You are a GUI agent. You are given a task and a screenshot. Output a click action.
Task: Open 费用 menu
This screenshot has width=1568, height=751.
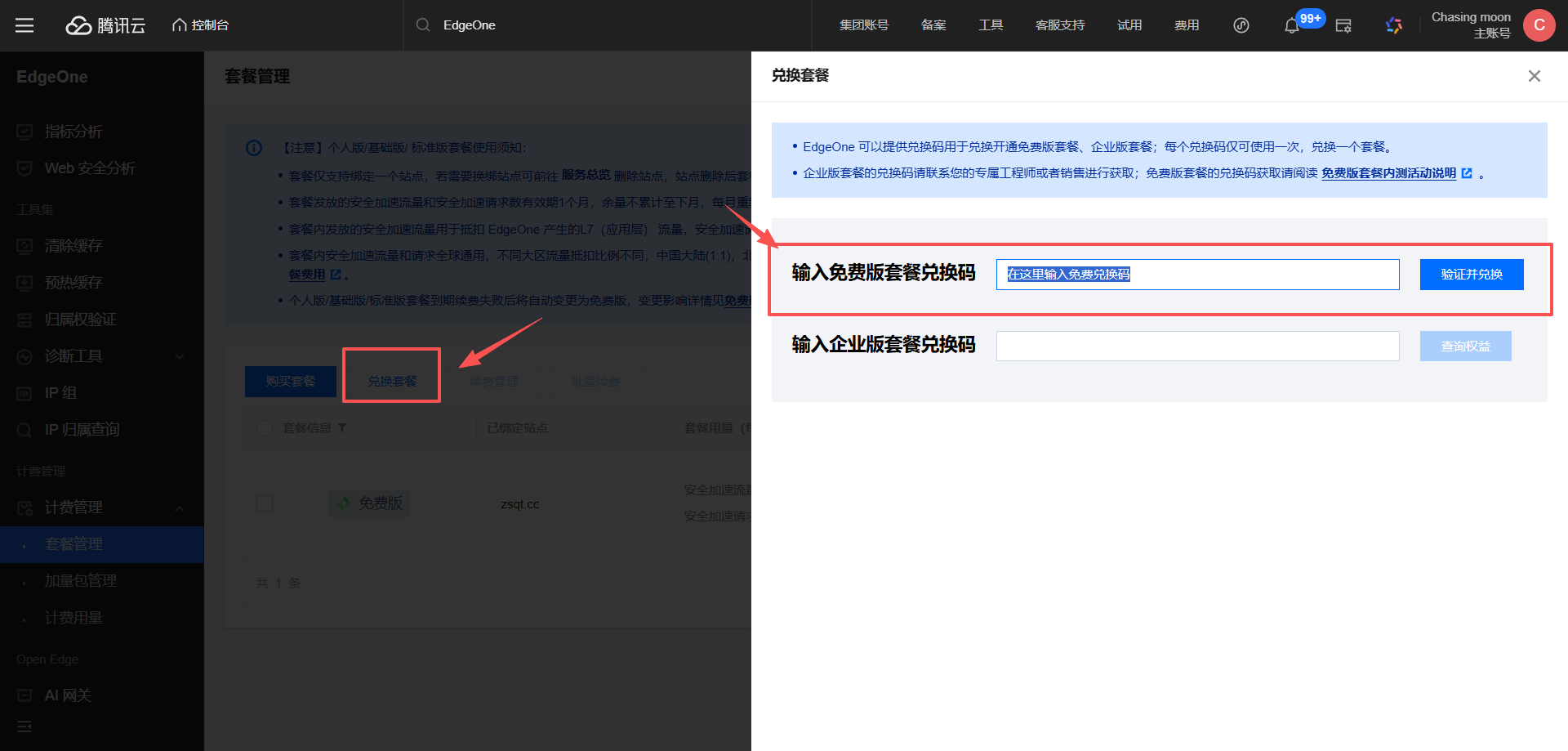point(1187,25)
